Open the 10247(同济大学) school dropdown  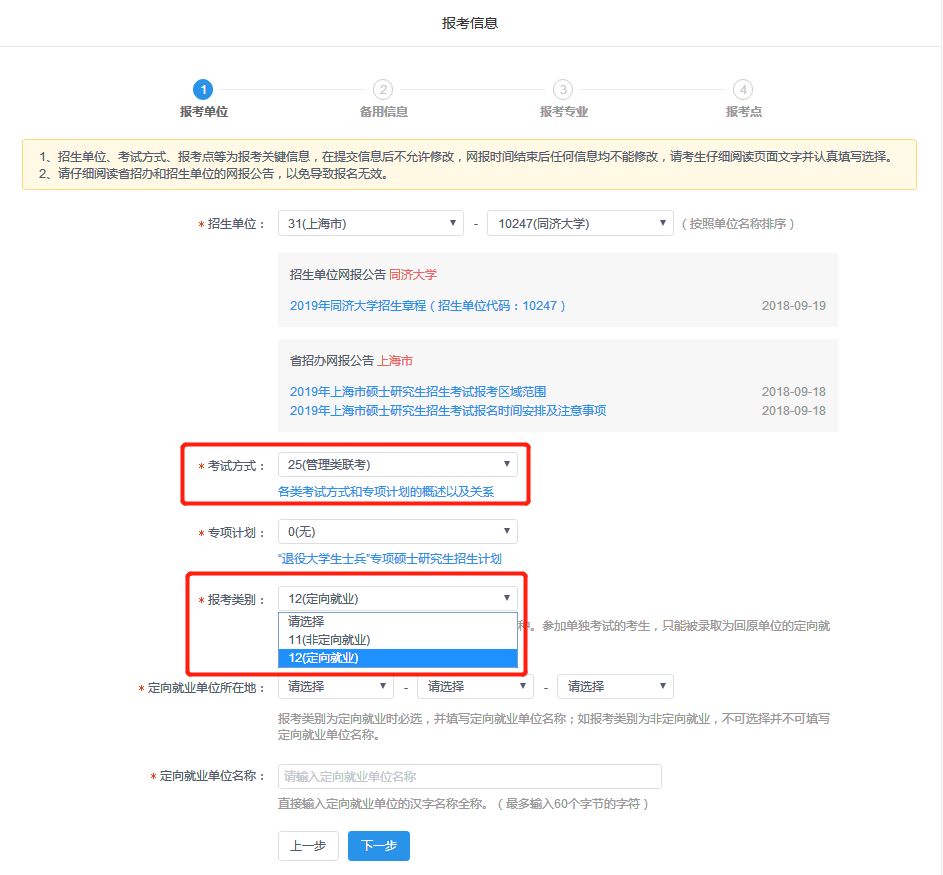pyautogui.click(x=579, y=224)
